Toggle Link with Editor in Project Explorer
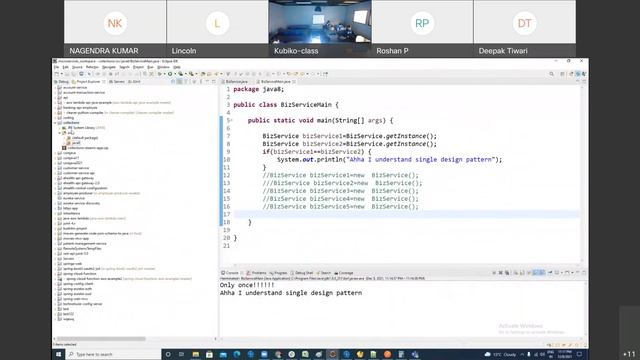This screenshot has width=640, height=360. (x=180, y=82)
